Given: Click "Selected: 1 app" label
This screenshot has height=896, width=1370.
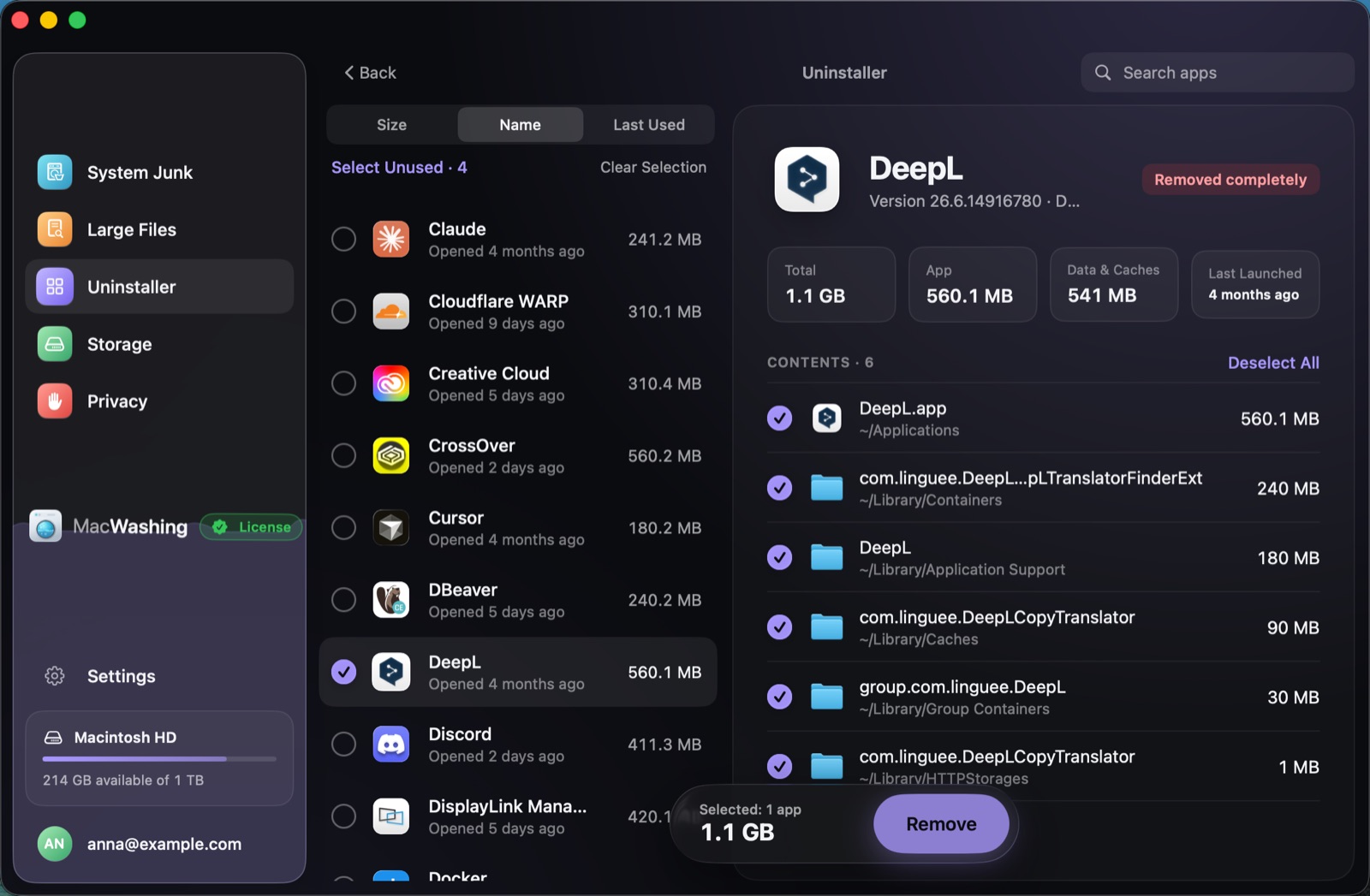Looking at the screenshot, I should pos(750,810).
